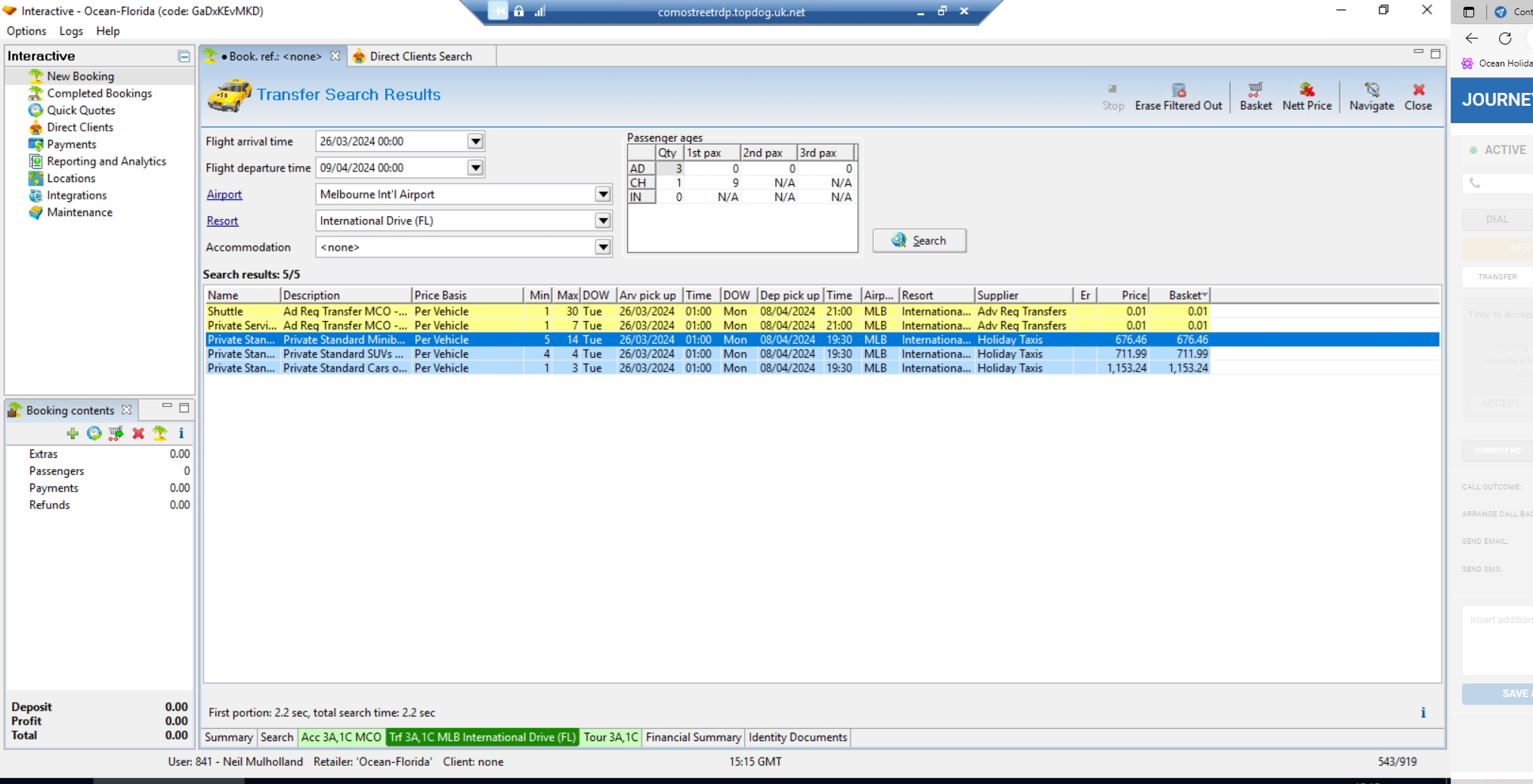Open Maintenance in sidebar

[x=79, y=212]
